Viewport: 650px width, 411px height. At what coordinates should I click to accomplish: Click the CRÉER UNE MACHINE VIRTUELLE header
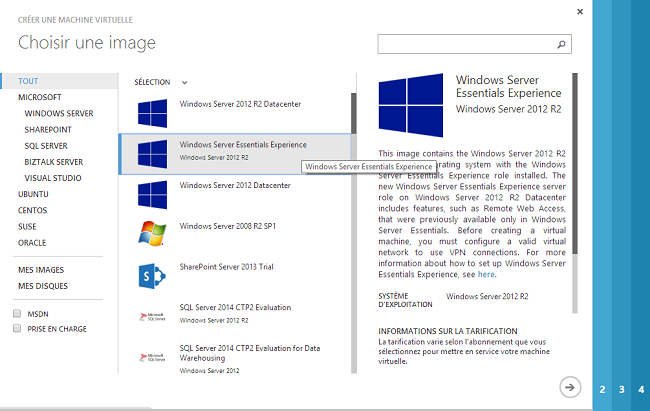[x=75, y=20]
